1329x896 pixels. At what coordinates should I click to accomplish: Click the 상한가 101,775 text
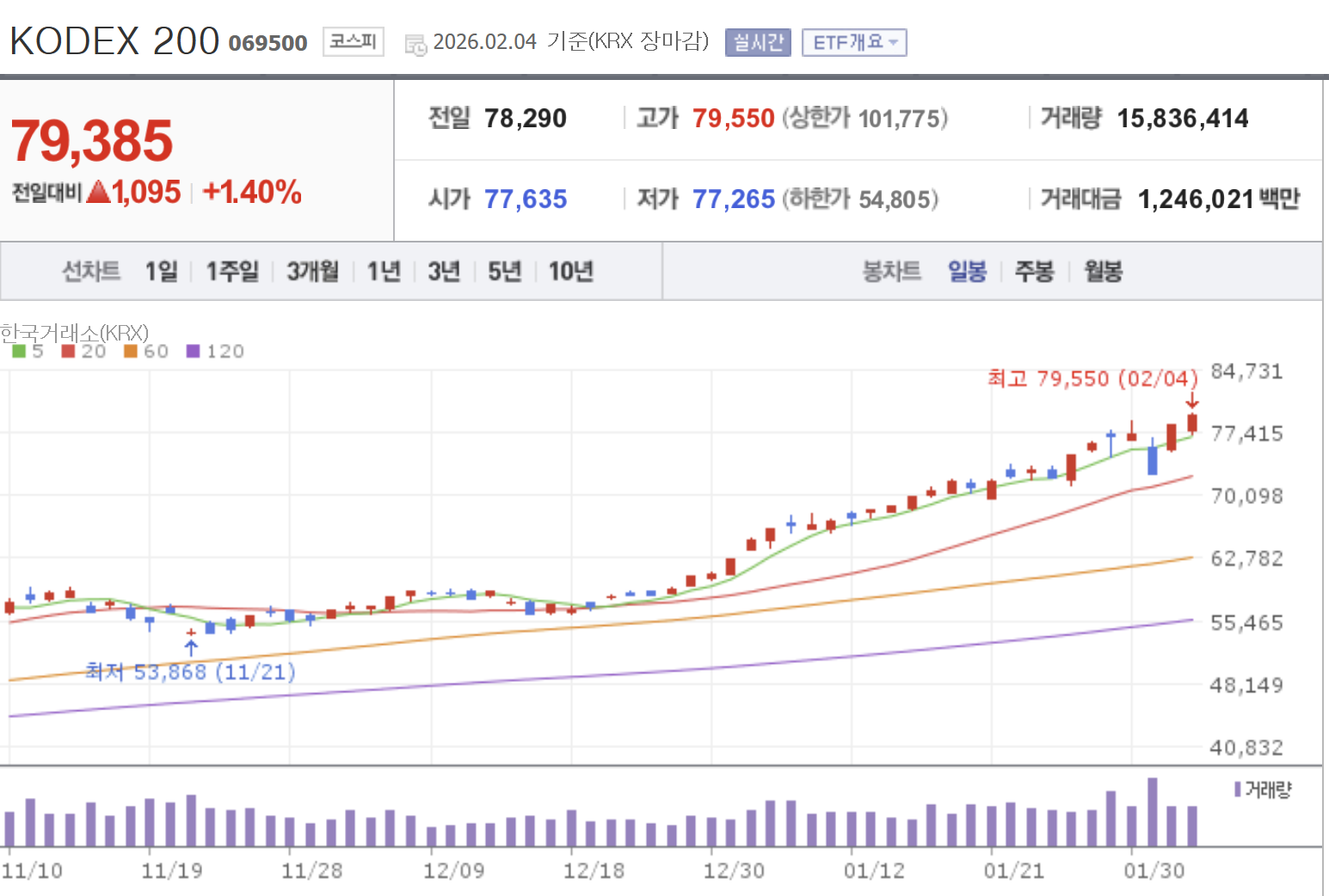[865, 118]
